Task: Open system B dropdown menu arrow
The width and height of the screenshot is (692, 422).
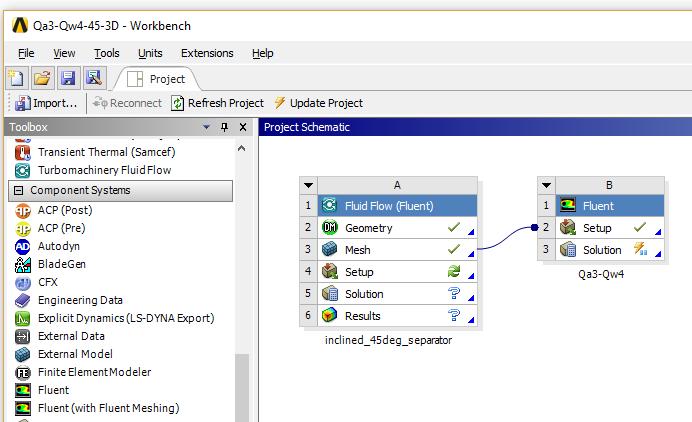Action: (546, 185)
